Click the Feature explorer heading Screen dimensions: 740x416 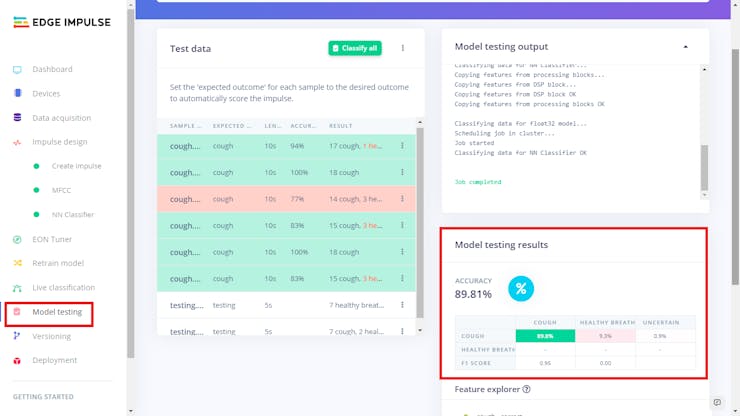[487, 389]
